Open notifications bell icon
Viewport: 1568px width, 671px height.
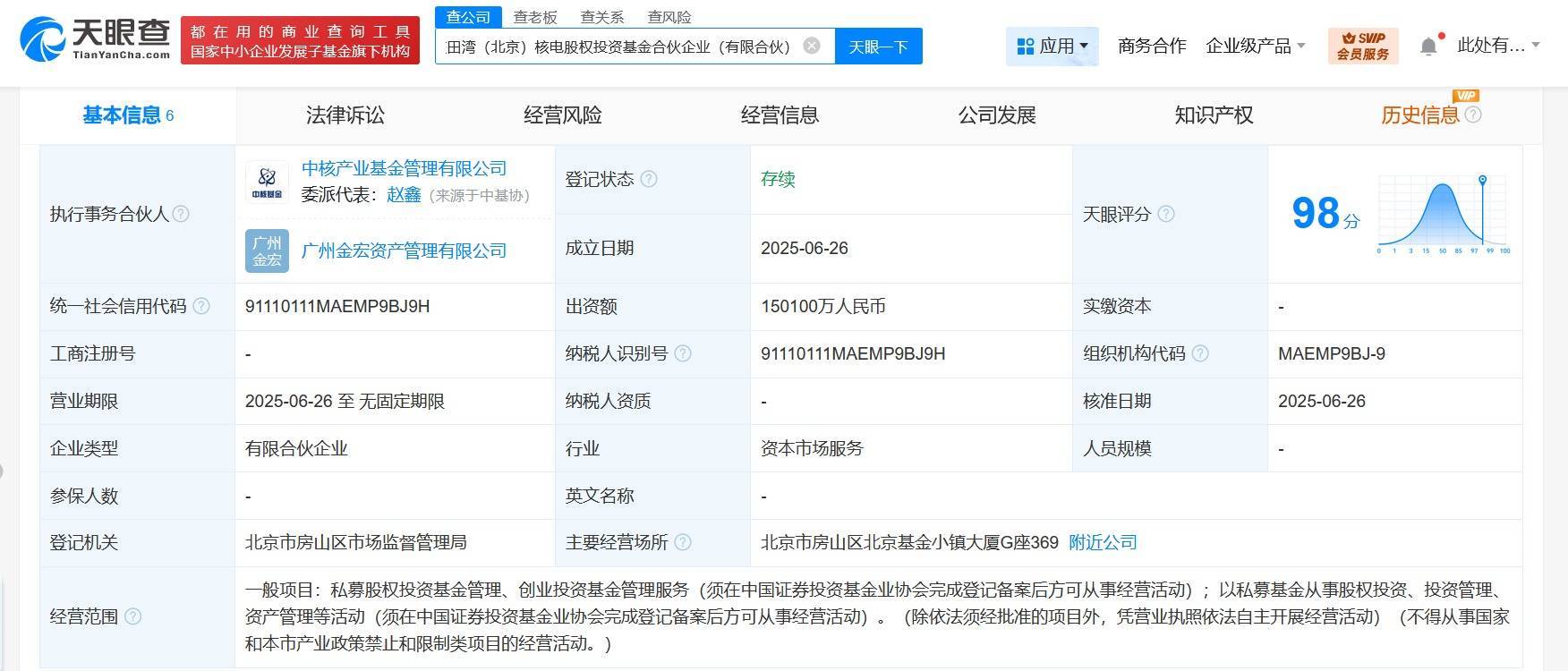pos(1429,46)
